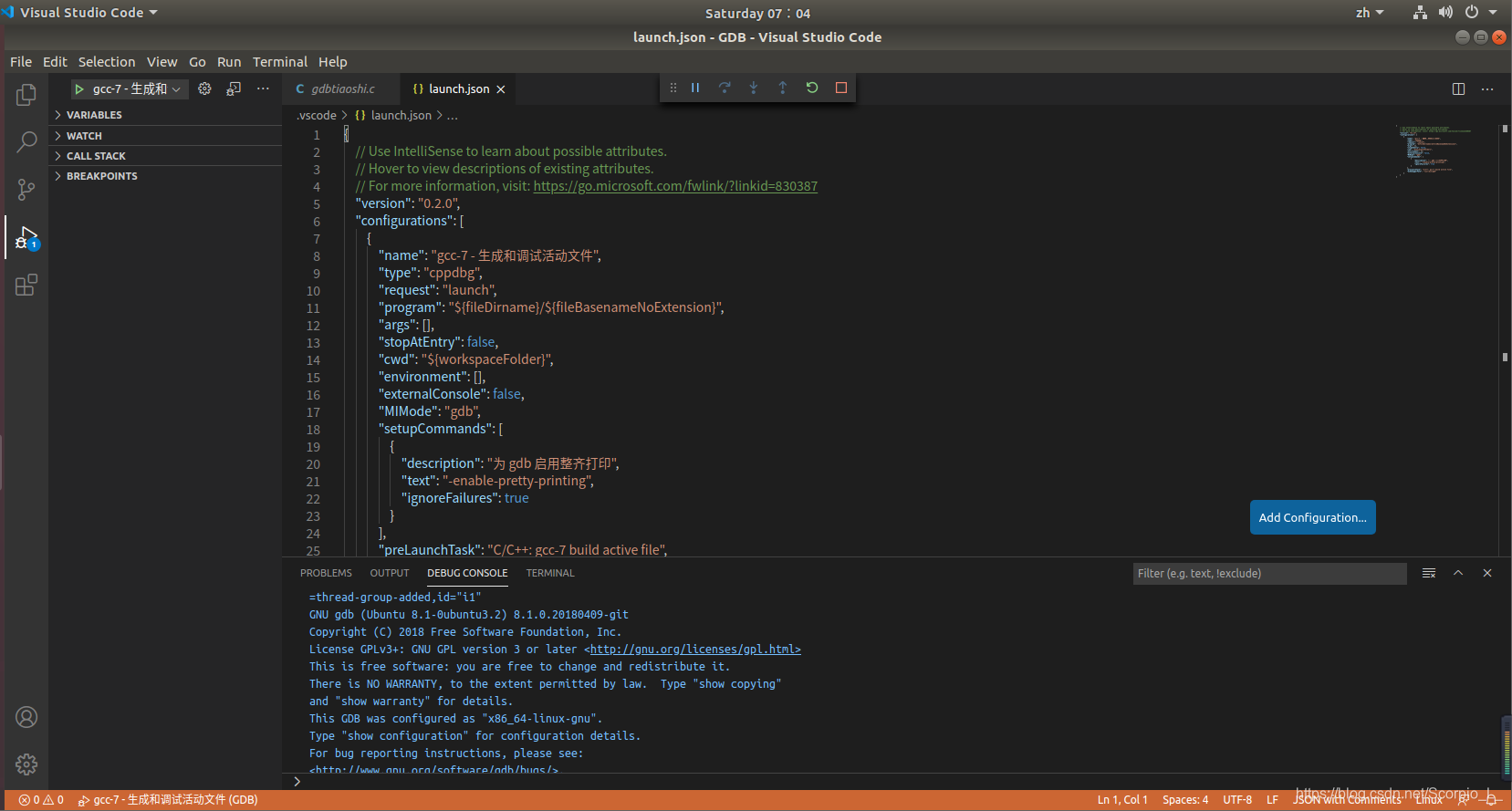Pause the debug session

pyautogui.click(x=695, y=88)
